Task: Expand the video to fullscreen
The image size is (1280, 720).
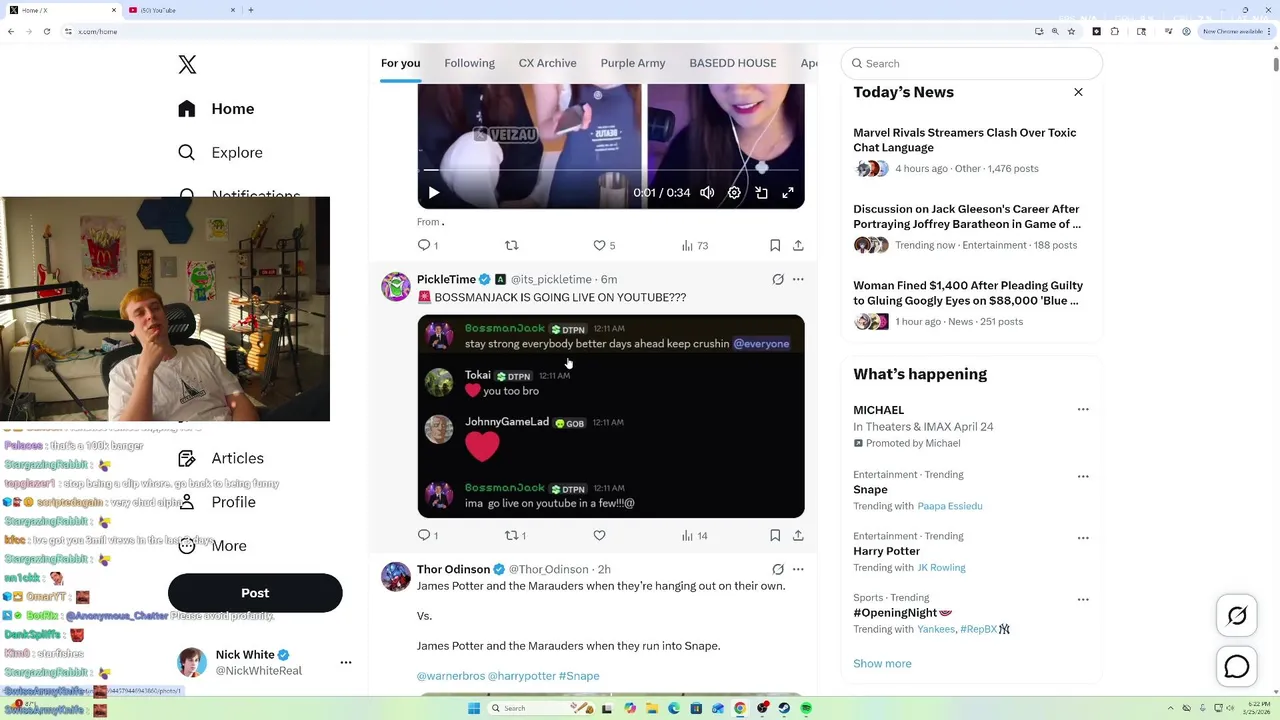Action: coord(788,193)
